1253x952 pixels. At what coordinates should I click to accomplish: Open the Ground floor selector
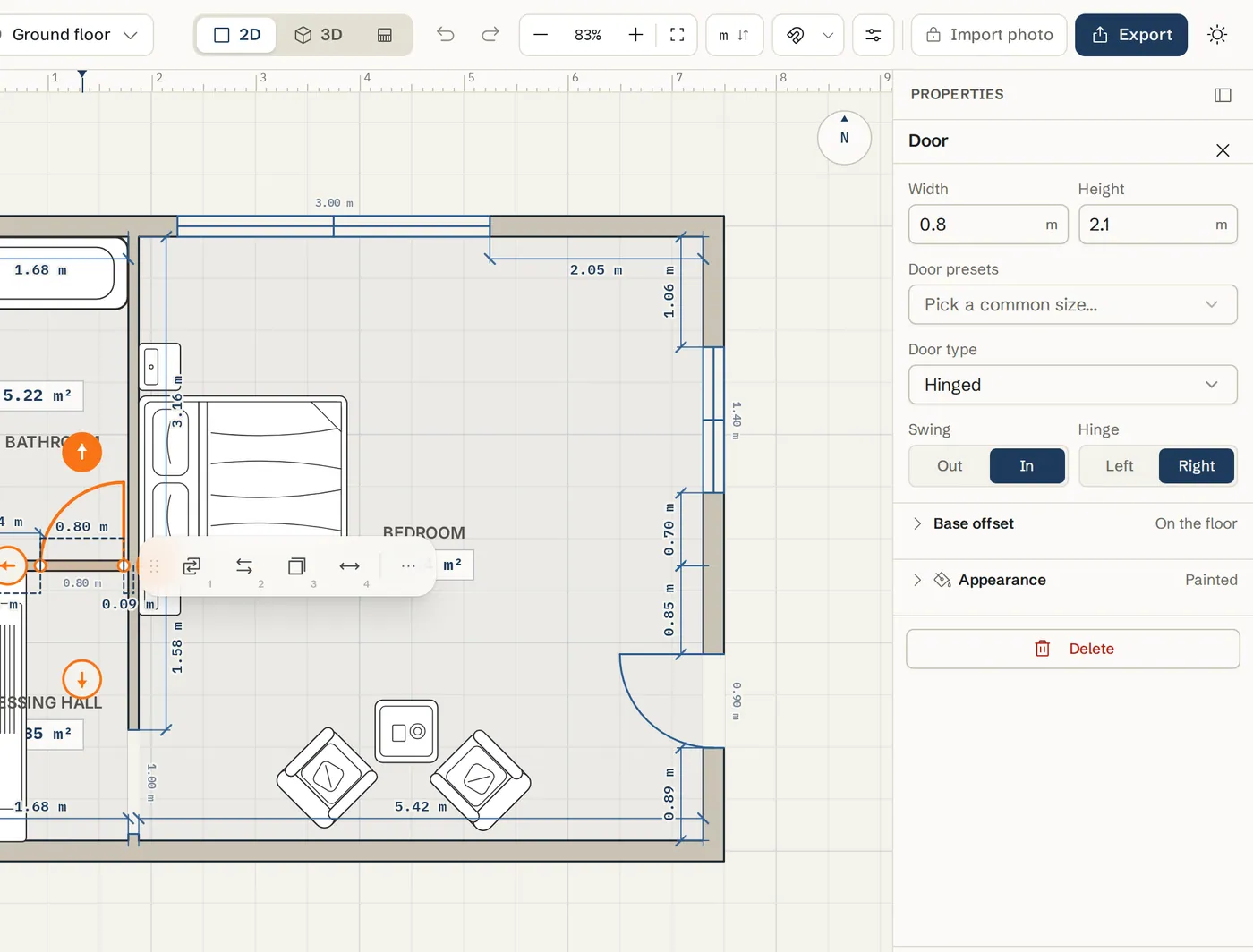pos(73,35)
